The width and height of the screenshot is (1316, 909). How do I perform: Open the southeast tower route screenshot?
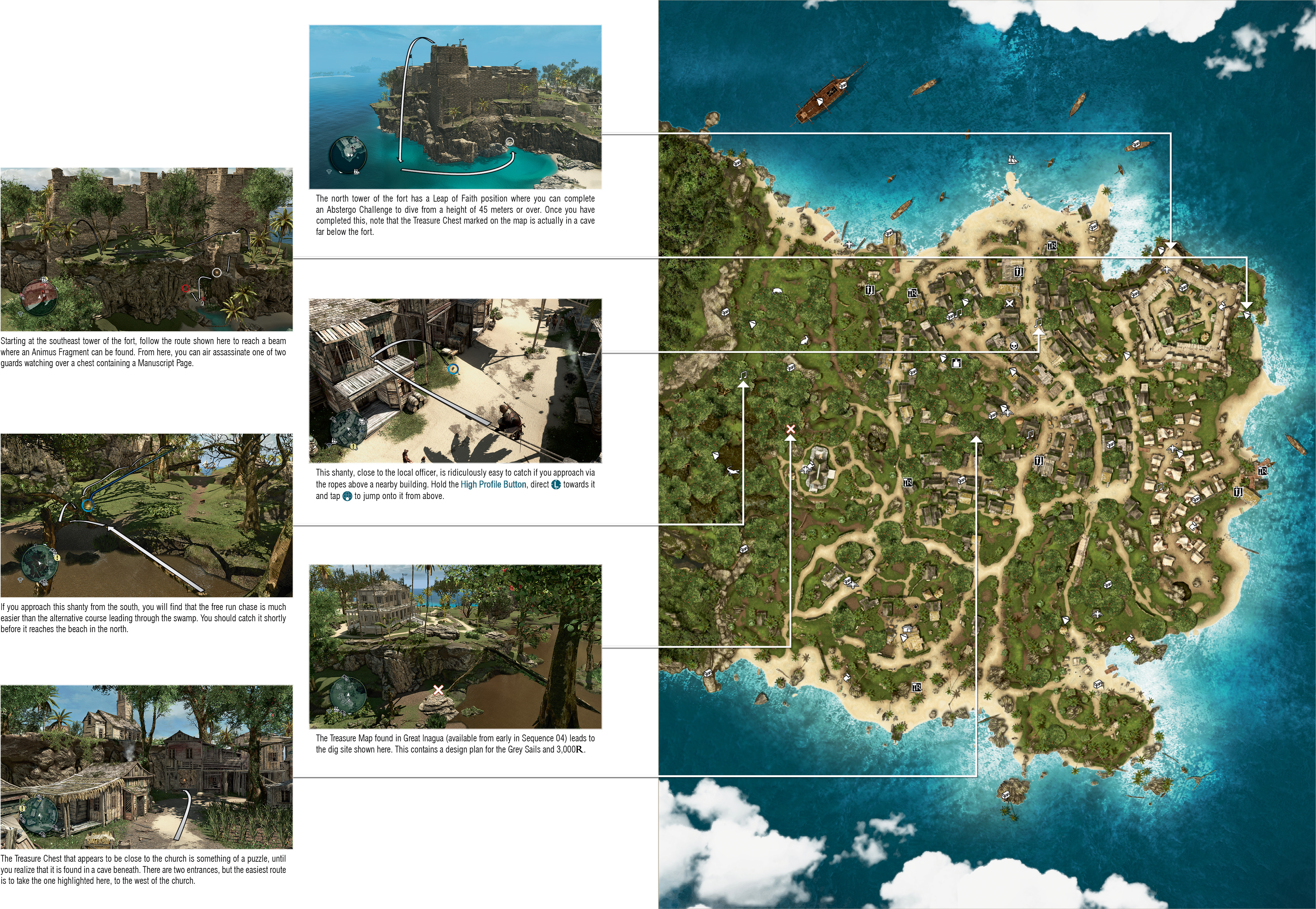[146, 249]
